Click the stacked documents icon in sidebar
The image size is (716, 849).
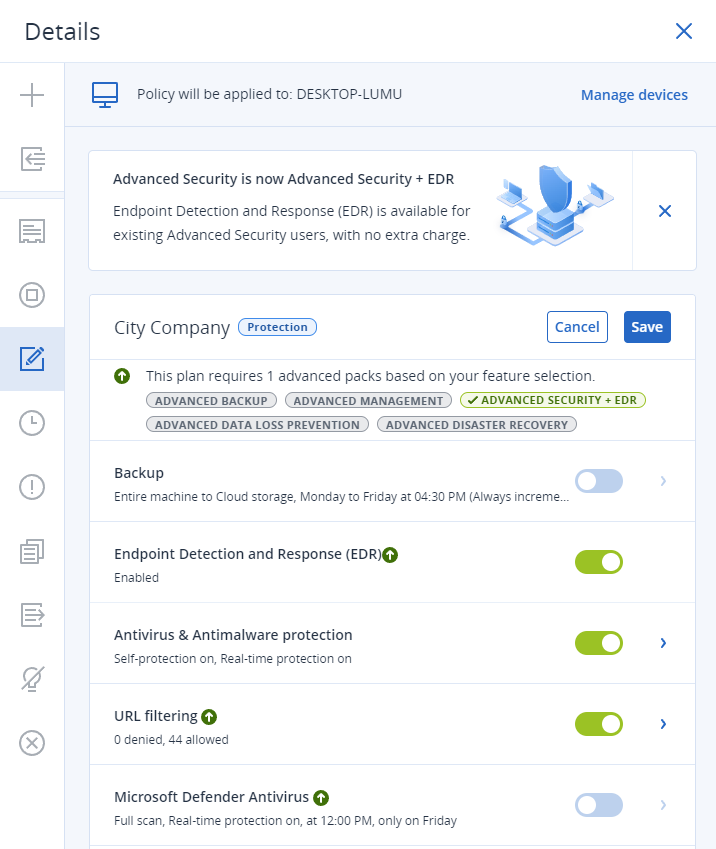tap(32, 551)
